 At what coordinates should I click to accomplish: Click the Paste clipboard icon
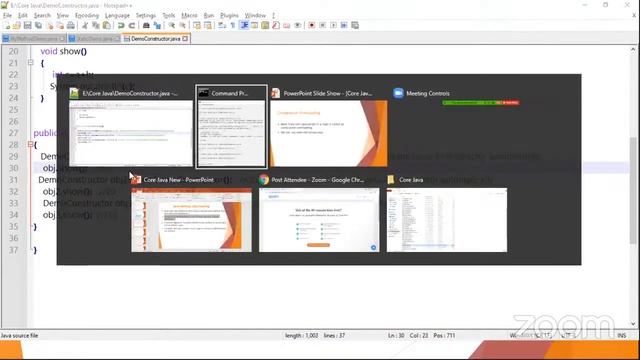[107, 25]
